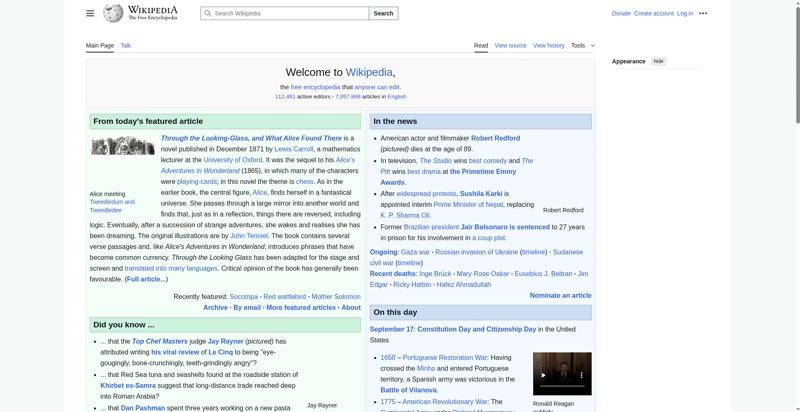800x412 pixels.
Task: Click the By email link
Action: 247,307
